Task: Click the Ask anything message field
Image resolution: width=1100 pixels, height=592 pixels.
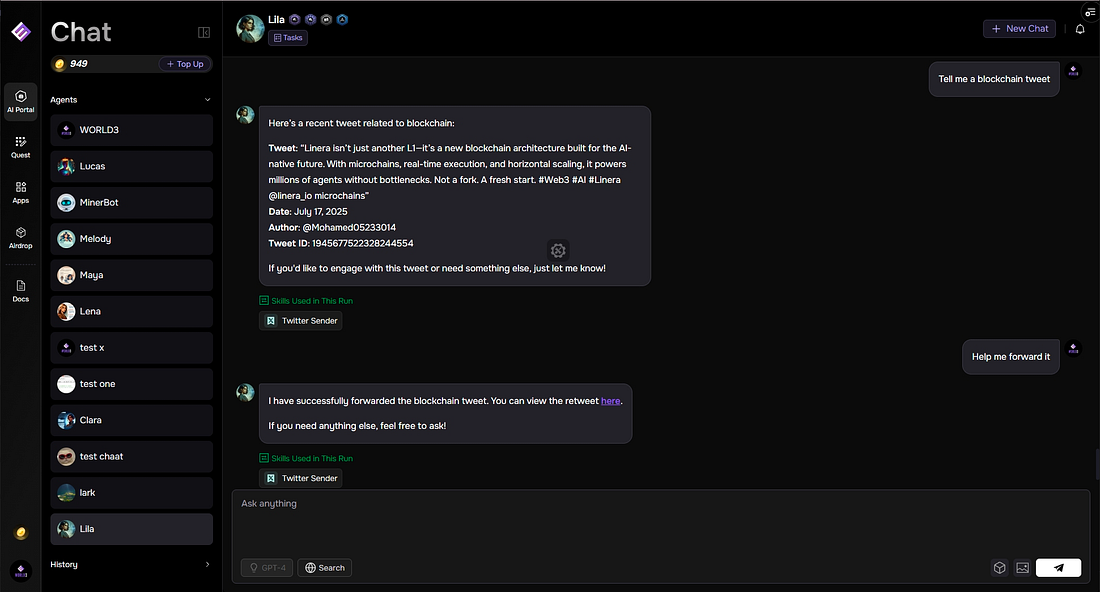Action: (660, 520)
